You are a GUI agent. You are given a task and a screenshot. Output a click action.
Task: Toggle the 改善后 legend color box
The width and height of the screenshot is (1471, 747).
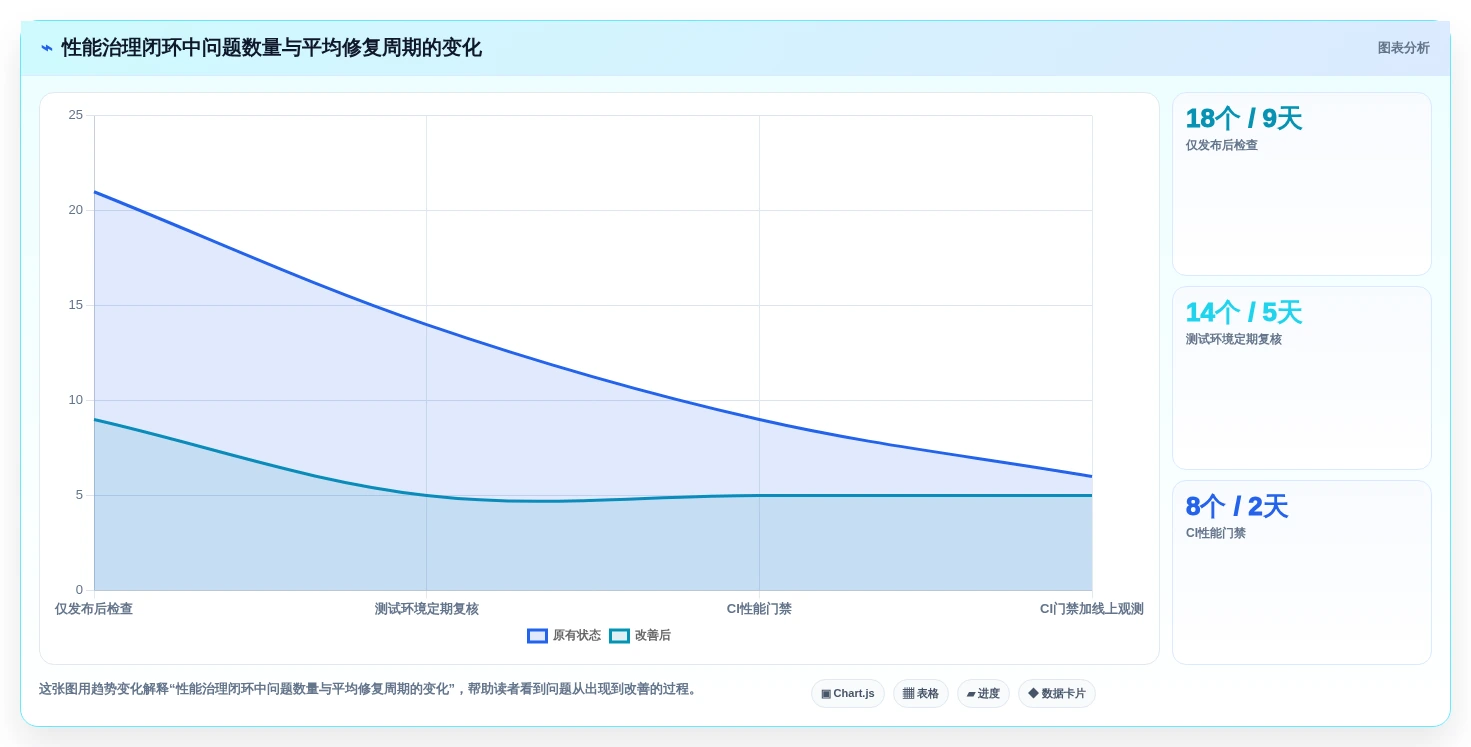click(619, 636)
